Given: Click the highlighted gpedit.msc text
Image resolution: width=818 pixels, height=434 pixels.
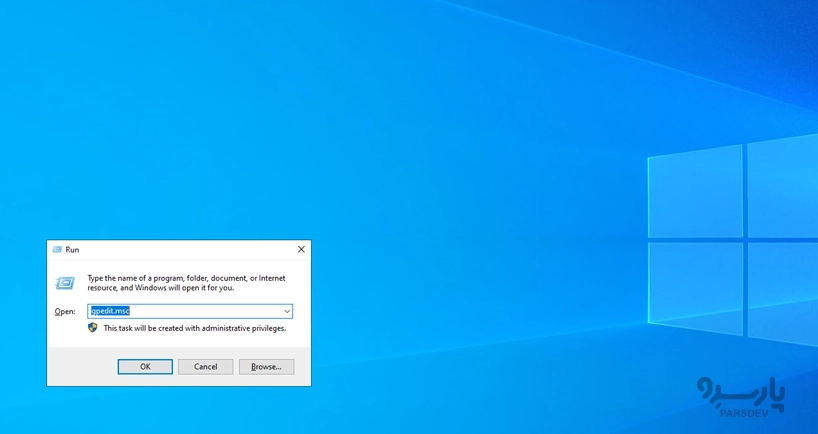Looking at the screenshot, I should 110,312.
